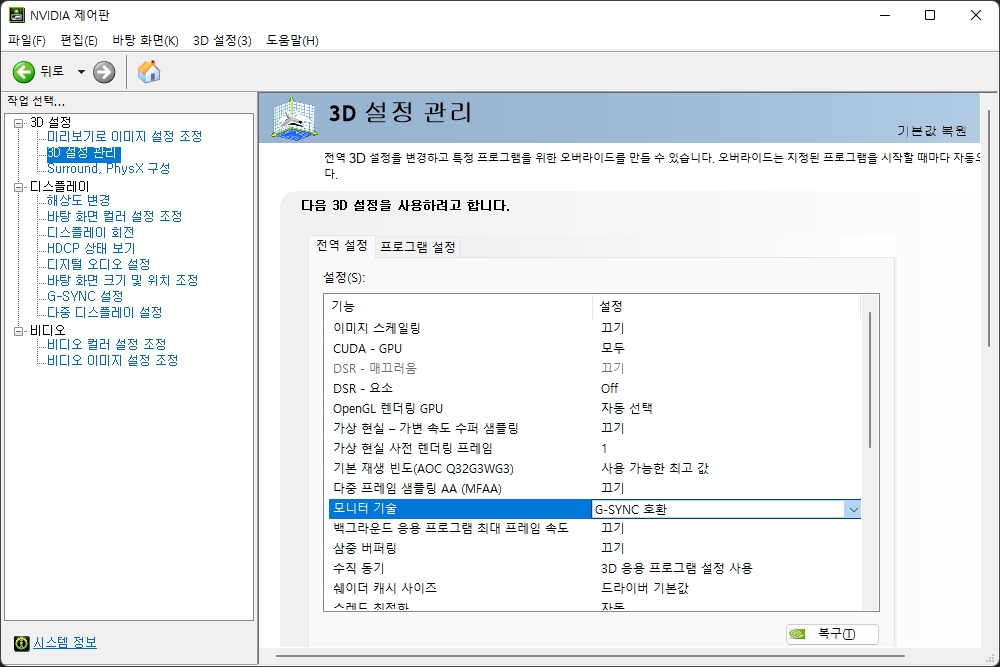This screenshot has width=1000, height=667.
Task: Open the 도움말(H) menu
Action: [292, 40]
